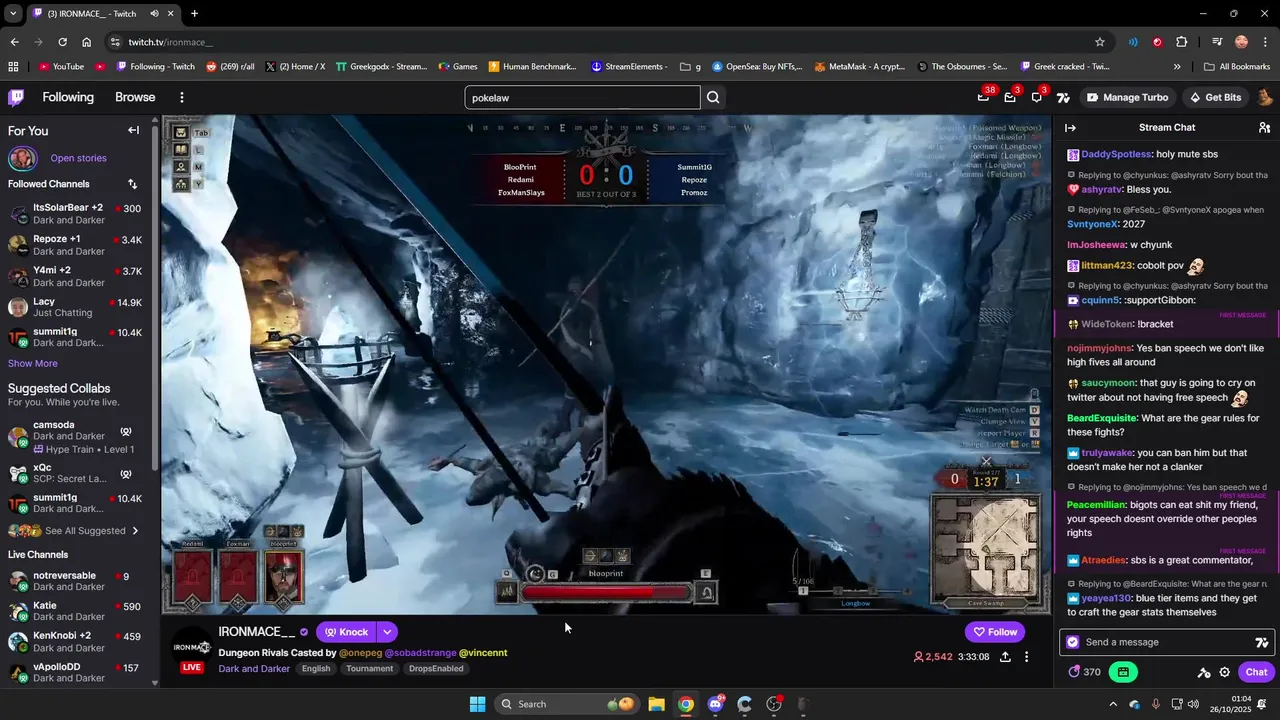The height and width of the screenshot is (720, 1280).
Task: Open the Games bookmark folder
Action: point(458,67)
